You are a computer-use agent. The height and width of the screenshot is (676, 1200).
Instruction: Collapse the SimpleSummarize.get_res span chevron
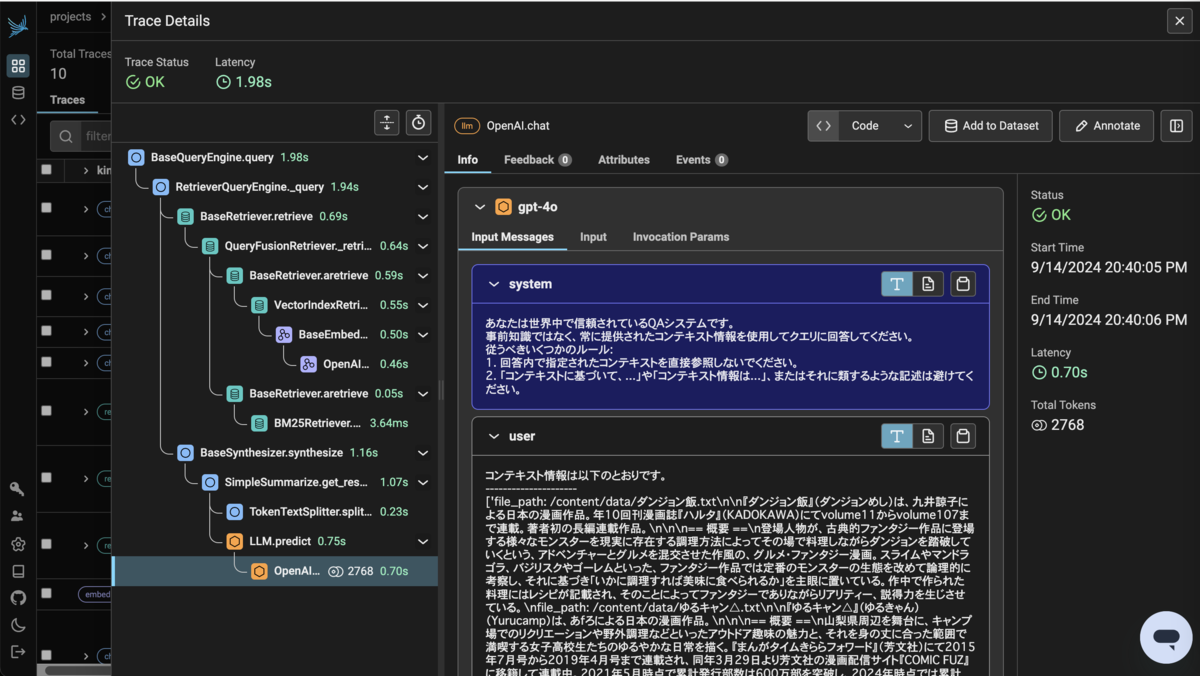(x=423, y=482)
